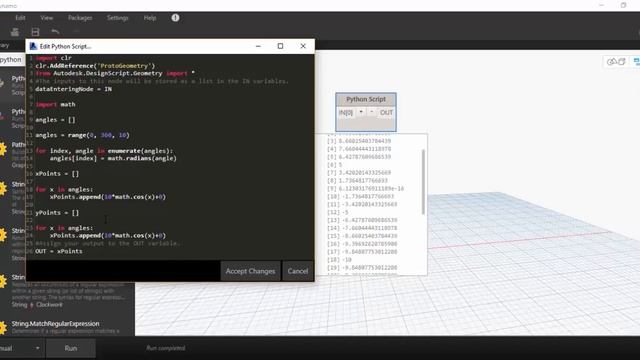
Task: Click preview row '[18] -10'
Action: (339, 260)
